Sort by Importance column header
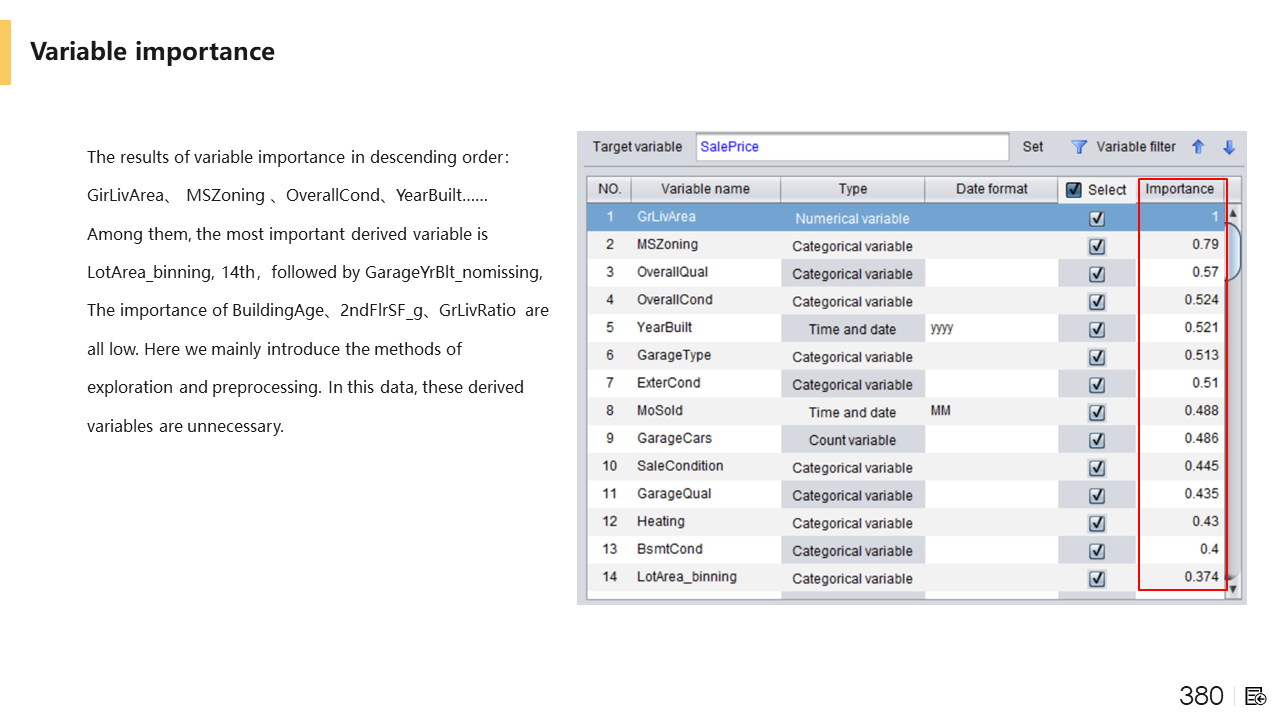Screen dimensions: 1280x720 [1179, 189]
